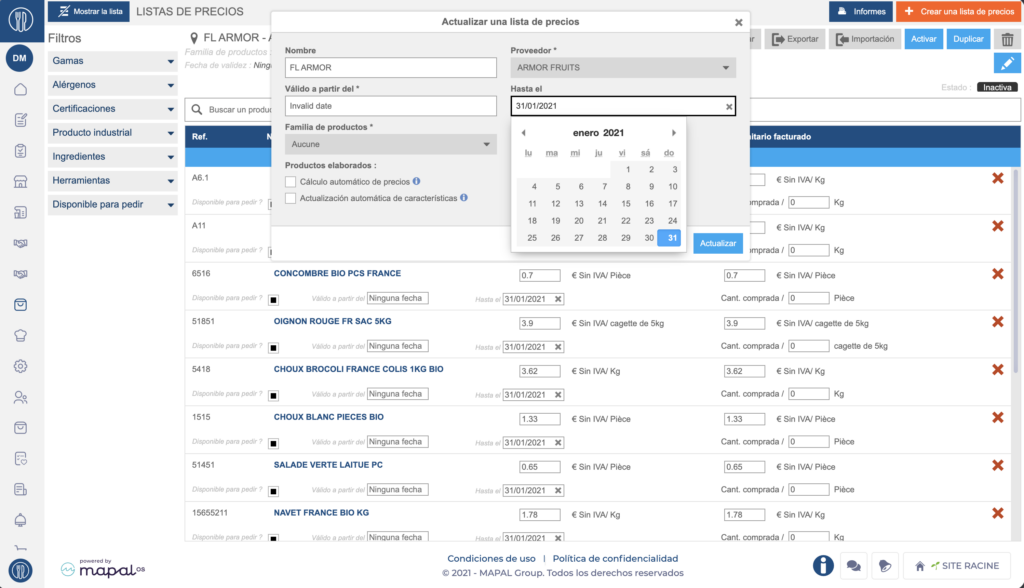Remove the CHOUX BLANC PIECES BIO row with red X
This screenshot has width=1024, height=588.
997,417
